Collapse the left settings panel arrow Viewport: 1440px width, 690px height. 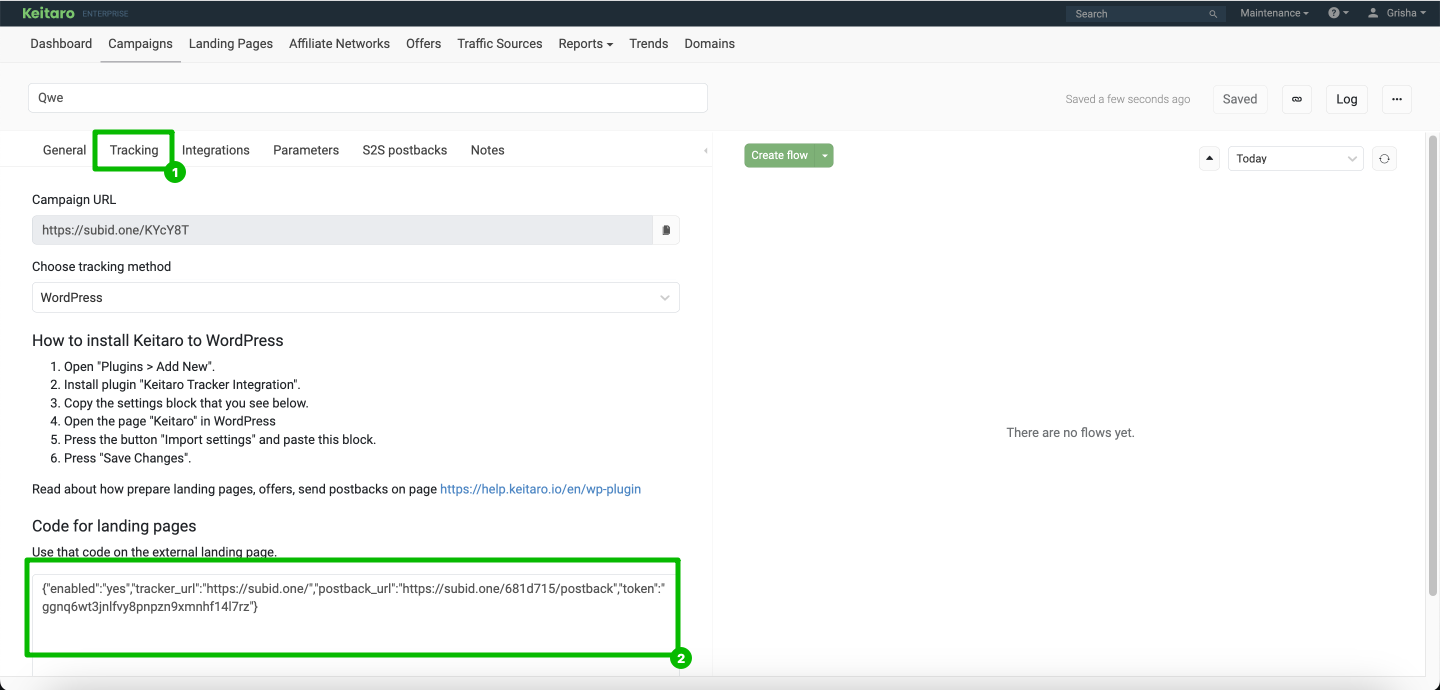click(x=706, y=150)
